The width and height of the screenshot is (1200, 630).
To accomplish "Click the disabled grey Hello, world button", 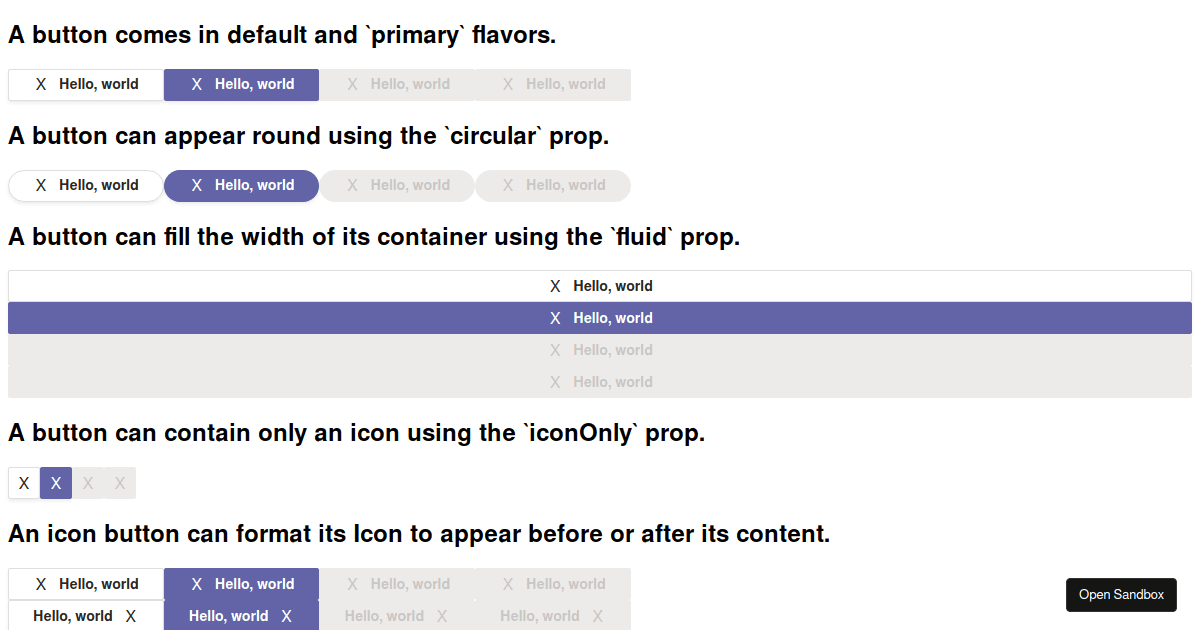I will tap(396, 84).
